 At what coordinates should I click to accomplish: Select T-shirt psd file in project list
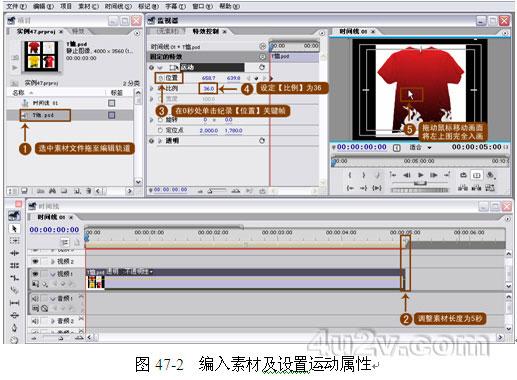pos(43,115)
